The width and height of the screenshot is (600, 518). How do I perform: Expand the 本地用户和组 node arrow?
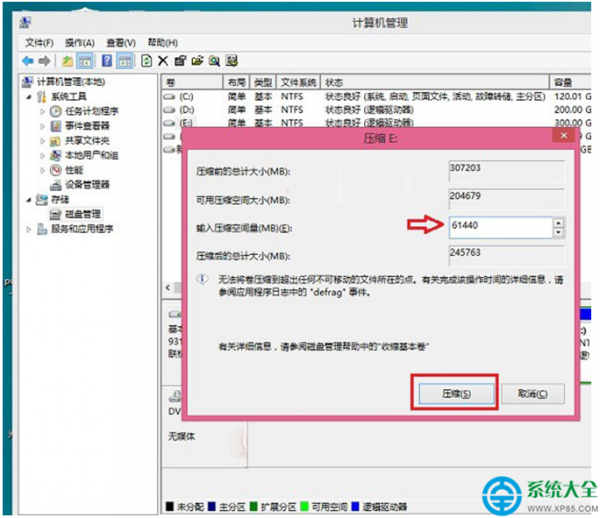pos(42,156)
